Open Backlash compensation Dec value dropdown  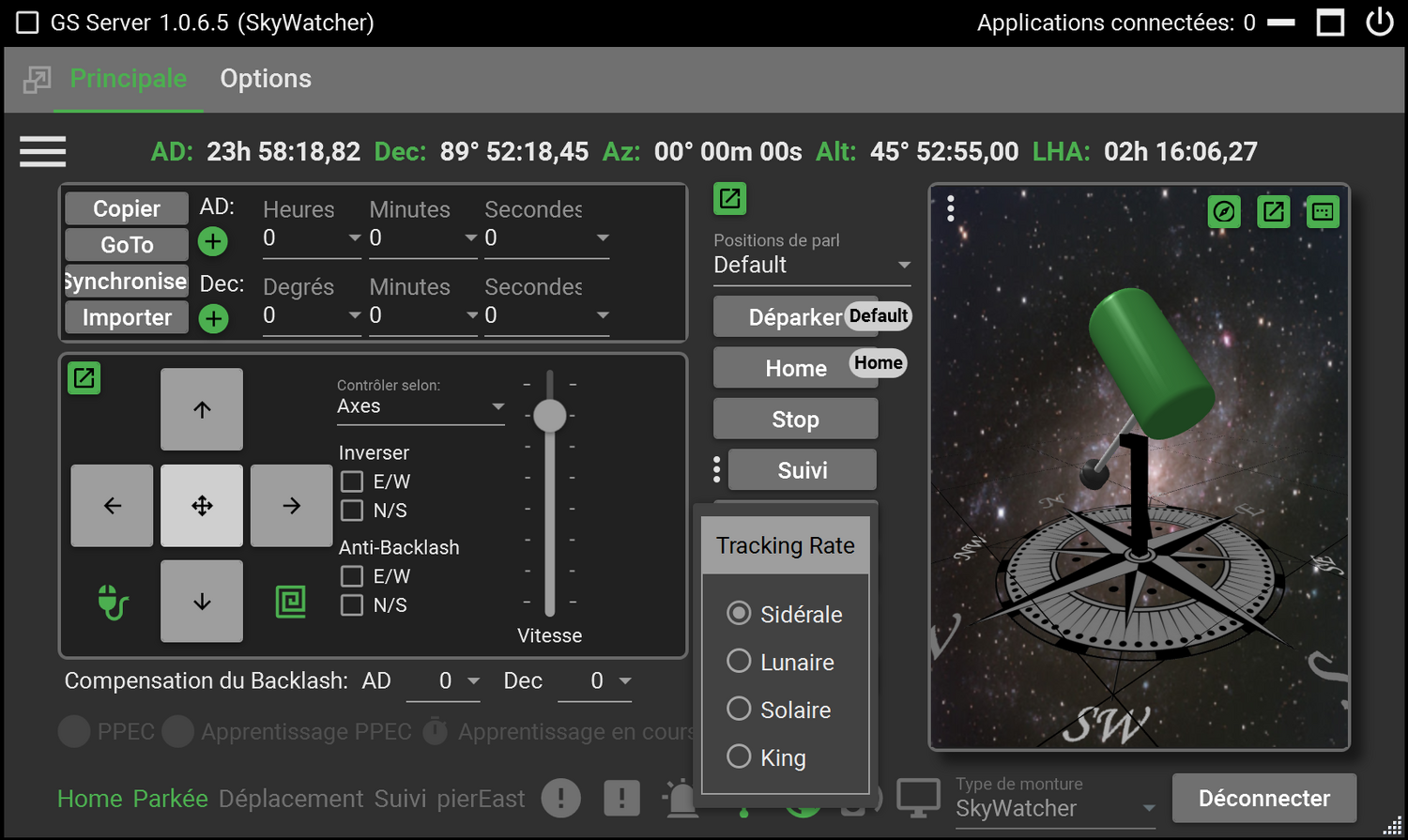tap(595, 681)
